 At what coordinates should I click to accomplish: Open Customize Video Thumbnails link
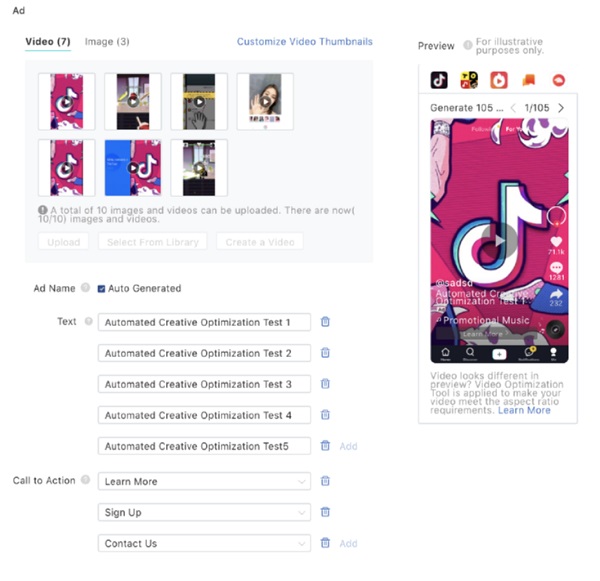pyautogui.click(x=305, y=41)
